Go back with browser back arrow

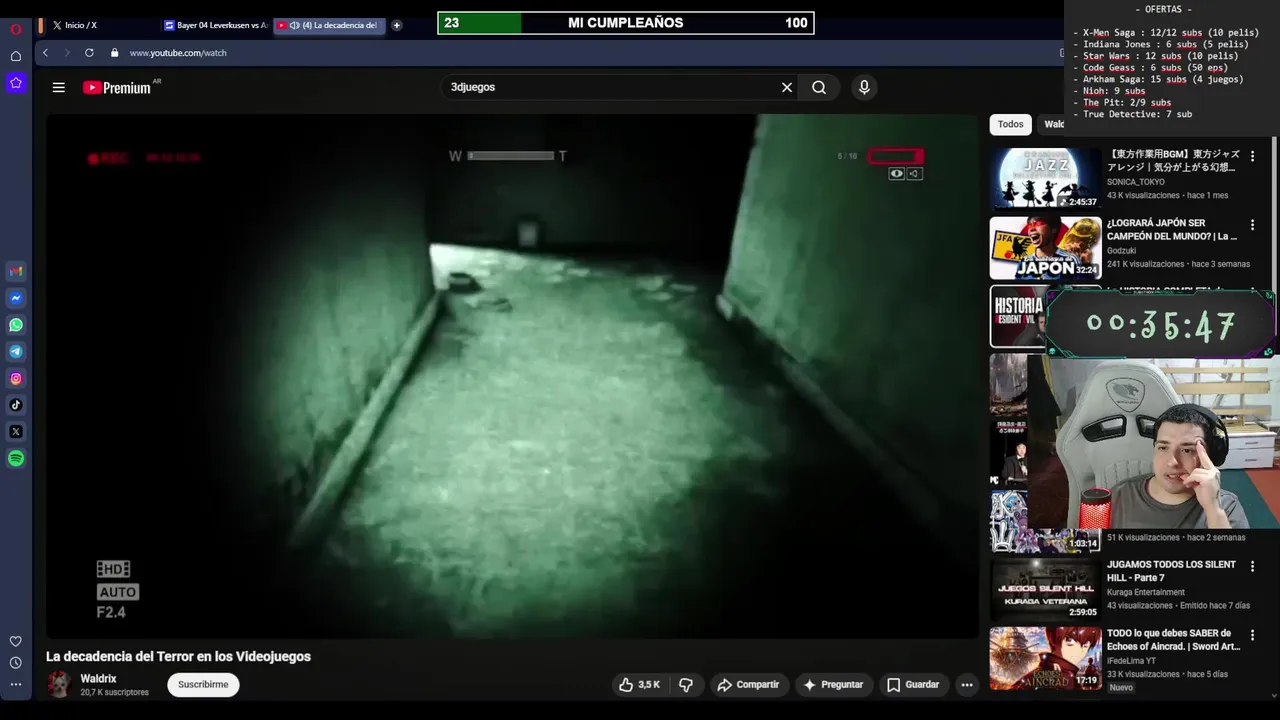tap(45, 53)
